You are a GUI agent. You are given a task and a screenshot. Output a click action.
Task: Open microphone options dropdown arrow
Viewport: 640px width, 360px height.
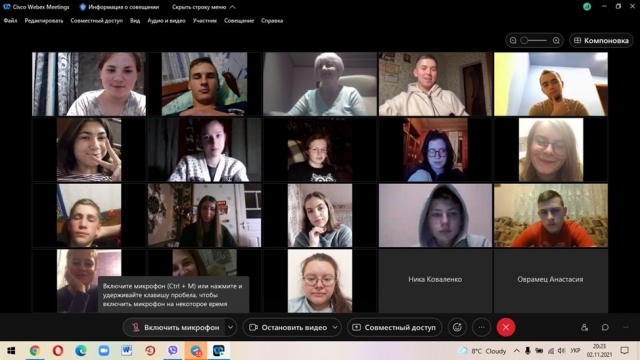coord(231,327)
